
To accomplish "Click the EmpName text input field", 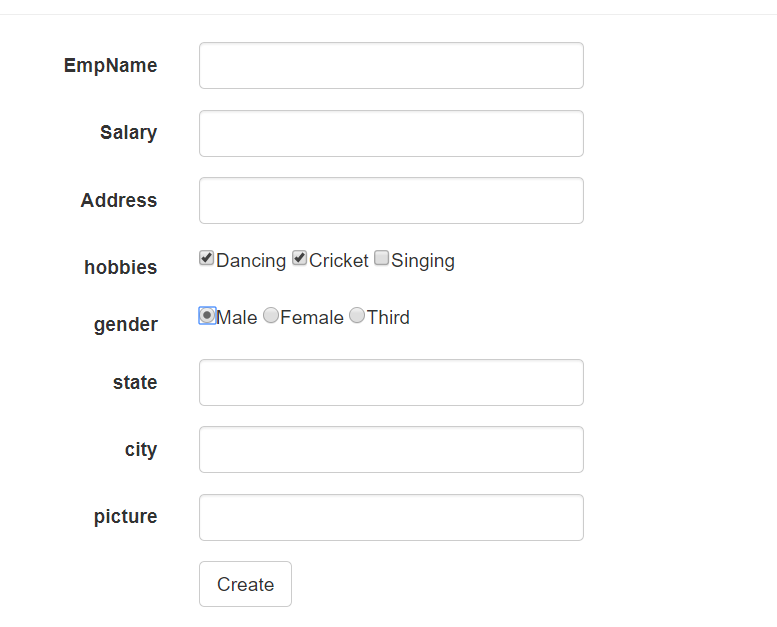I will click(x=391, y=66).
